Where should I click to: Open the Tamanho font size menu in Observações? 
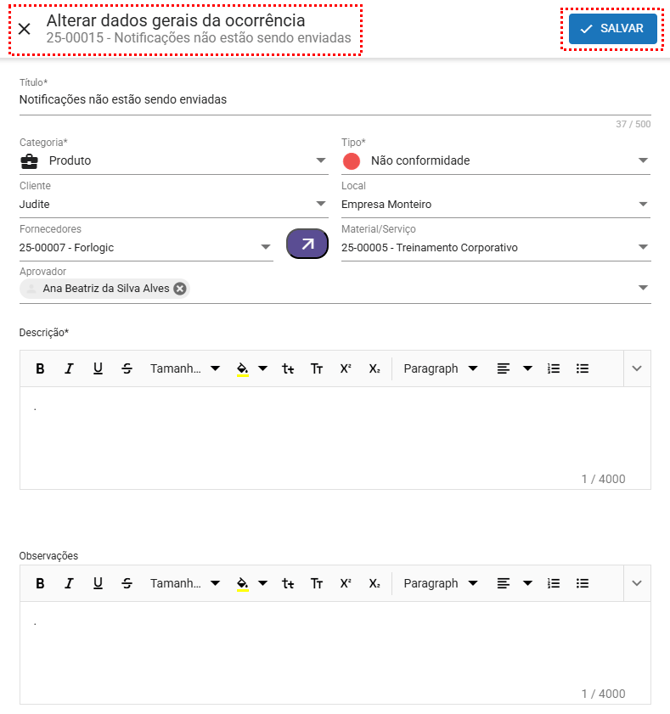185,584
